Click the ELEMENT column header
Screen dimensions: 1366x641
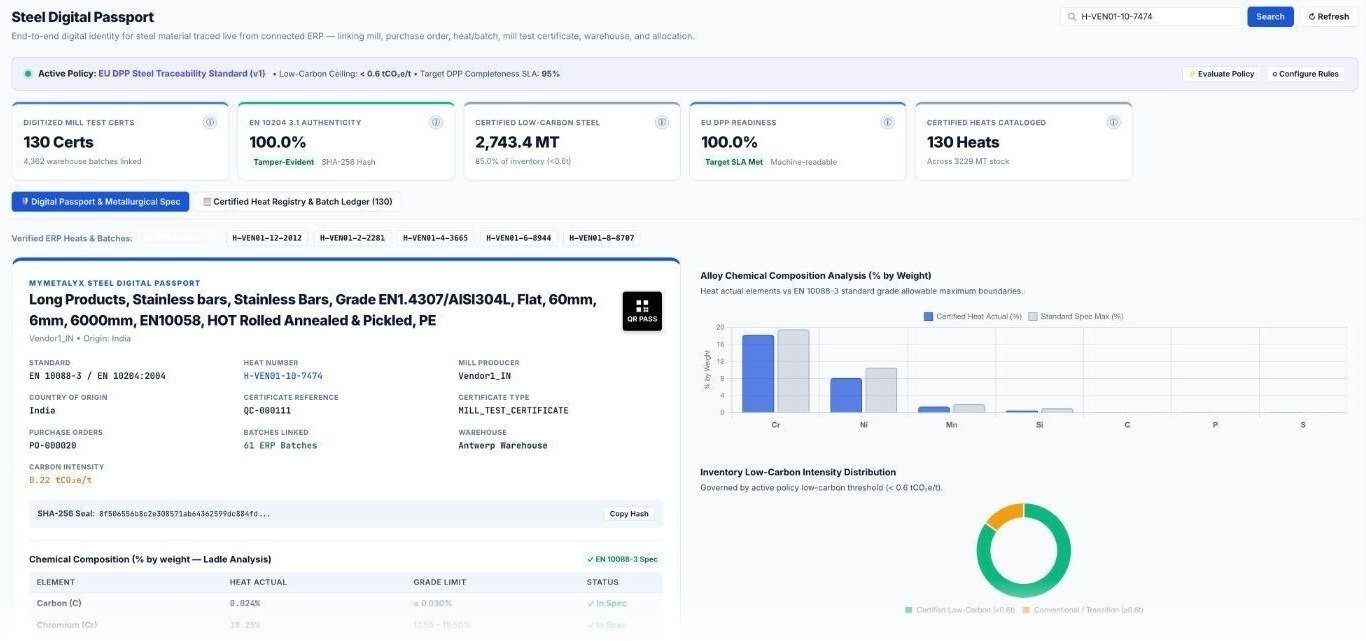point(56,582)
